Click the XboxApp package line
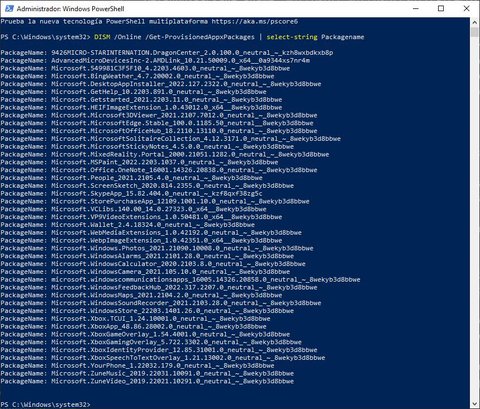480x409 pixels. 133,327
